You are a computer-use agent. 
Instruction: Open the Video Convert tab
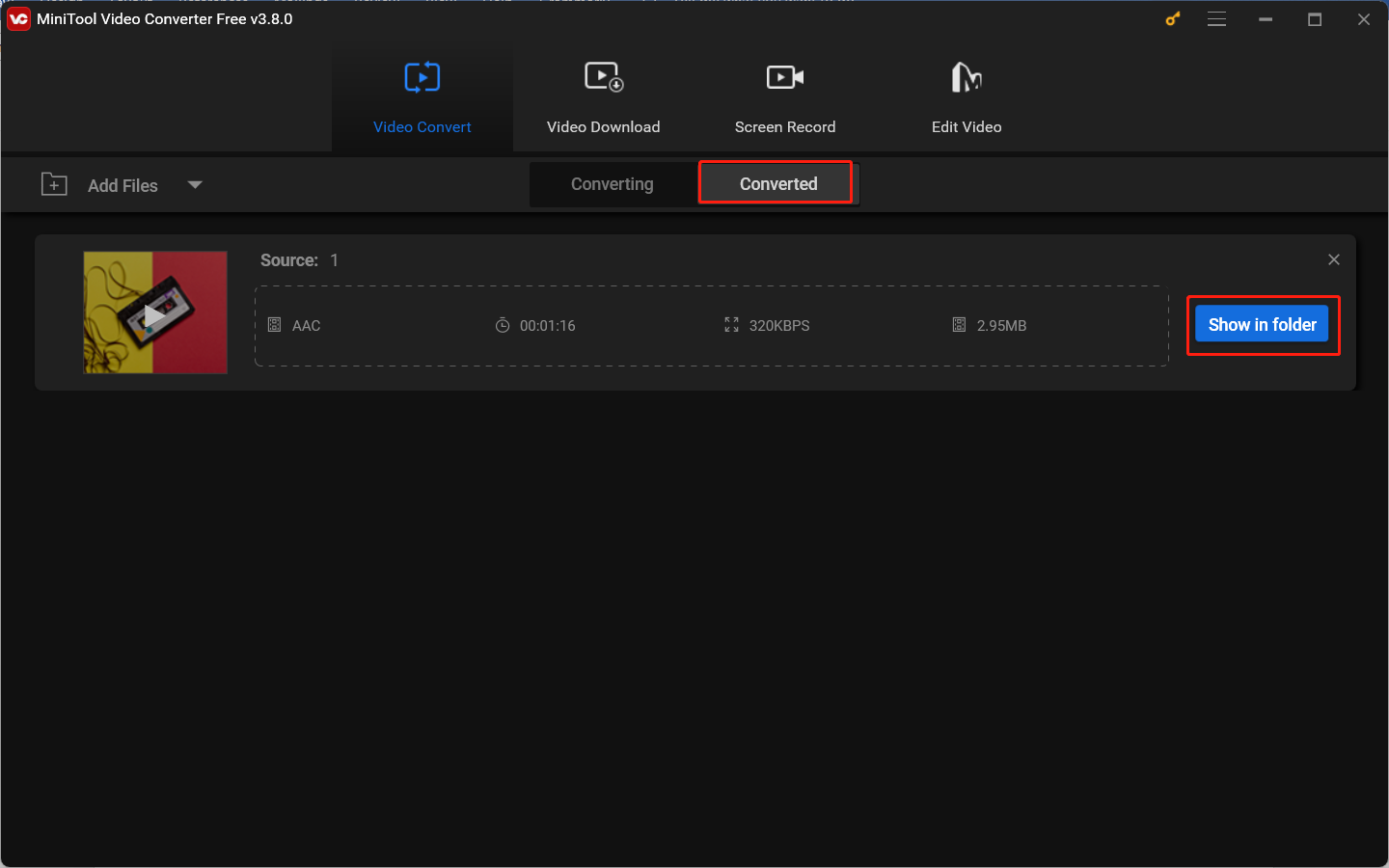422,97
